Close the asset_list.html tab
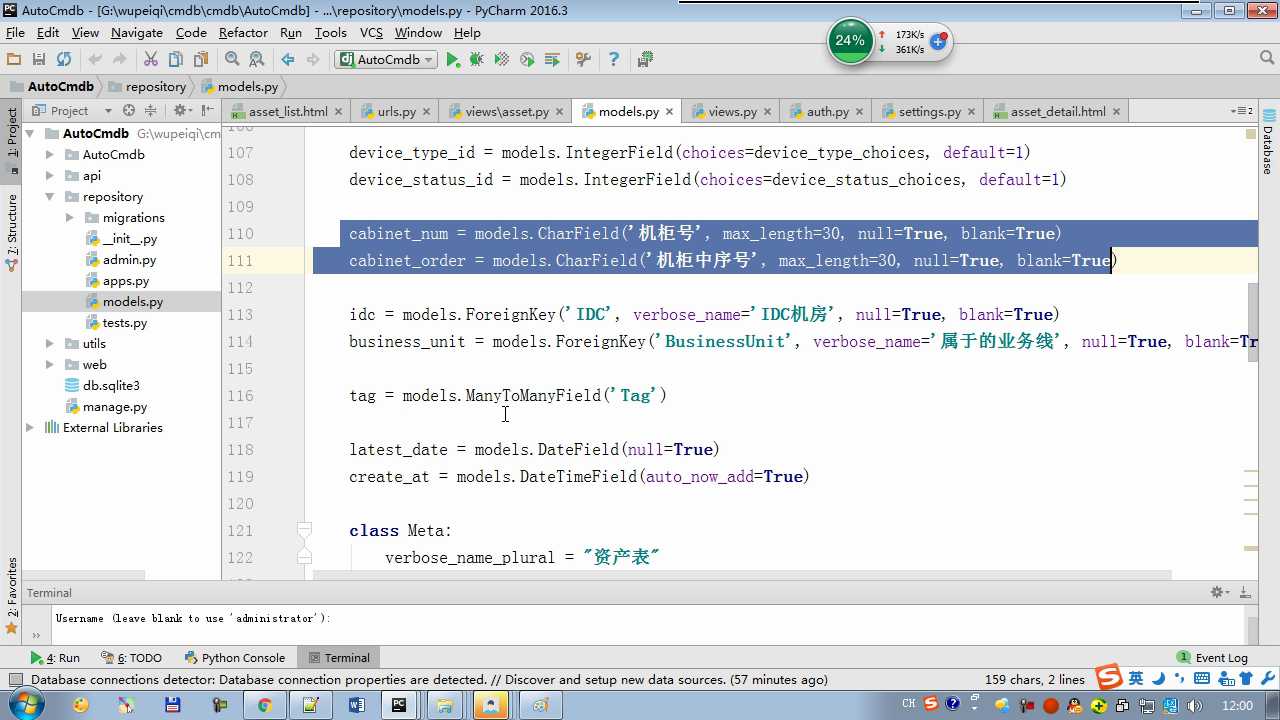Screen dimensions: 1280x720 click(338, 112)
